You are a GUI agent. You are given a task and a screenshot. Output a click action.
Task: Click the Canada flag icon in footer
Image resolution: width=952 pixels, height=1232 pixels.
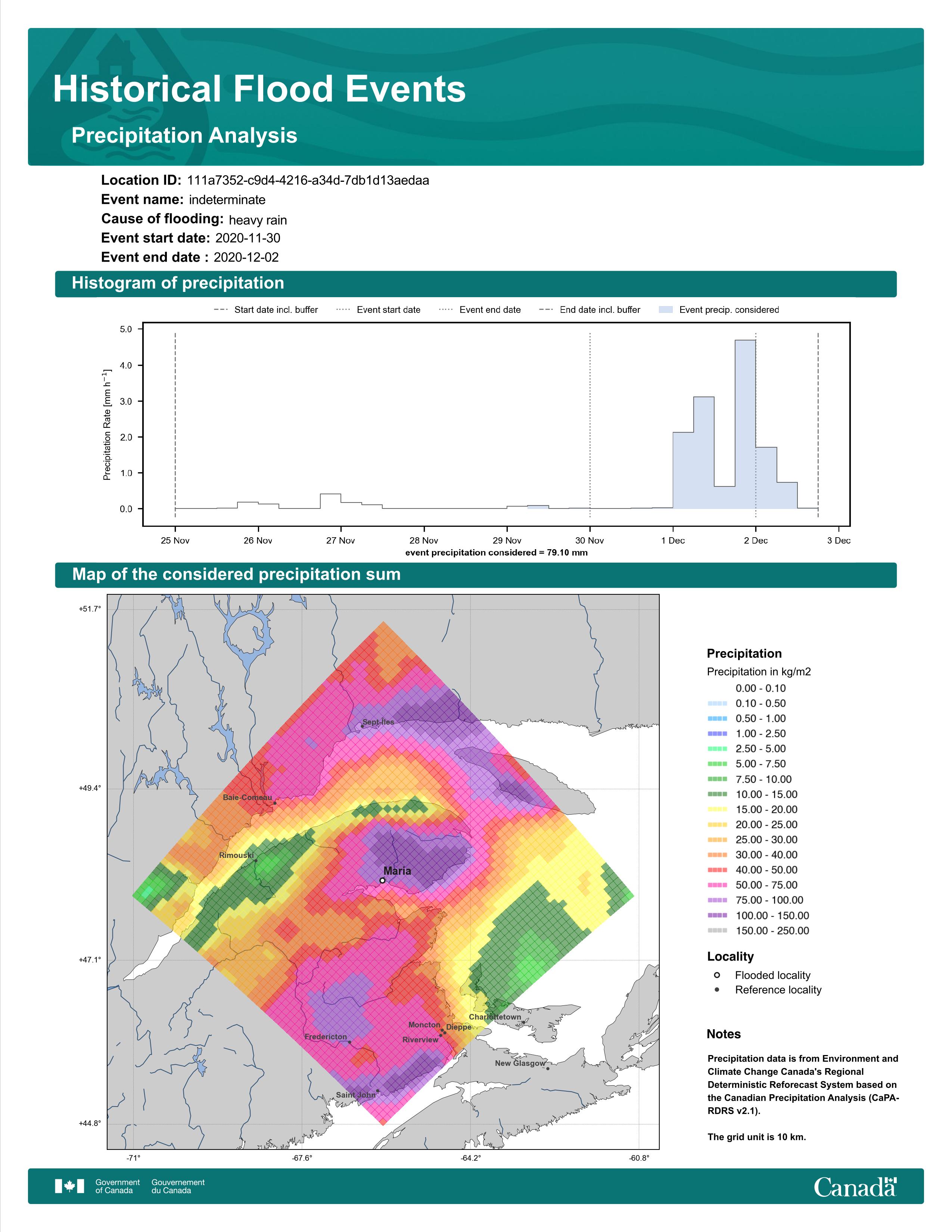coord(69,1186)
